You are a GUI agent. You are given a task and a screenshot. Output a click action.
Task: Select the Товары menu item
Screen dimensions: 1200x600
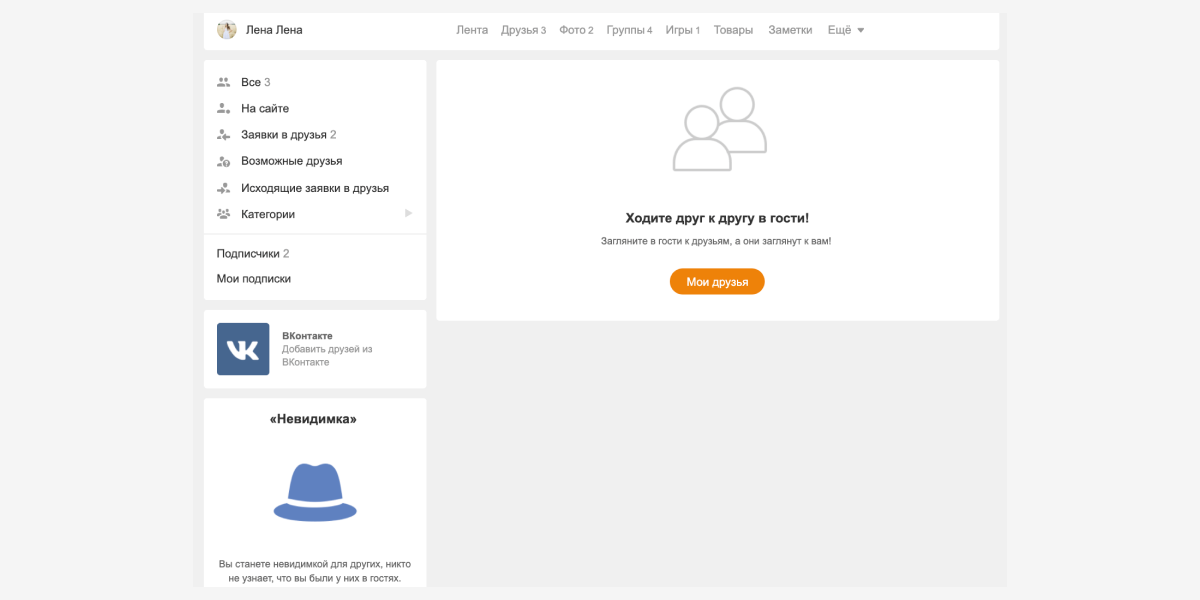[x=733, y=30]
